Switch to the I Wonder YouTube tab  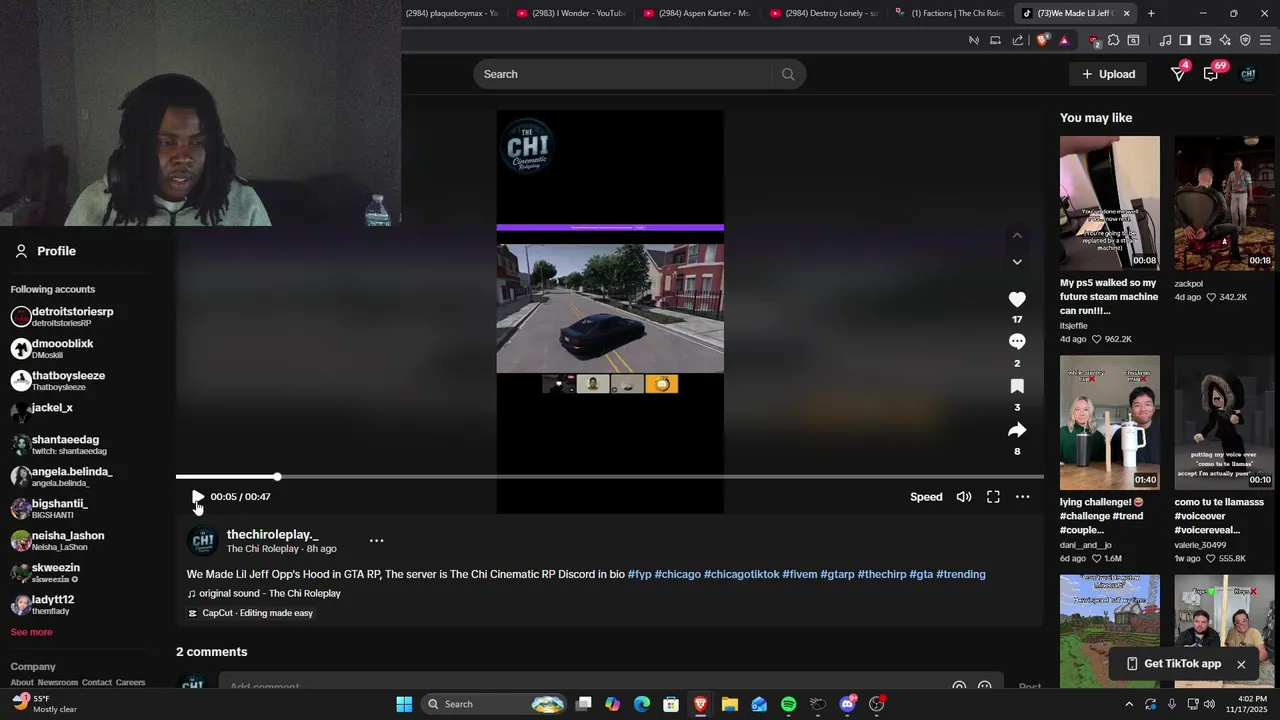[570, 13]
